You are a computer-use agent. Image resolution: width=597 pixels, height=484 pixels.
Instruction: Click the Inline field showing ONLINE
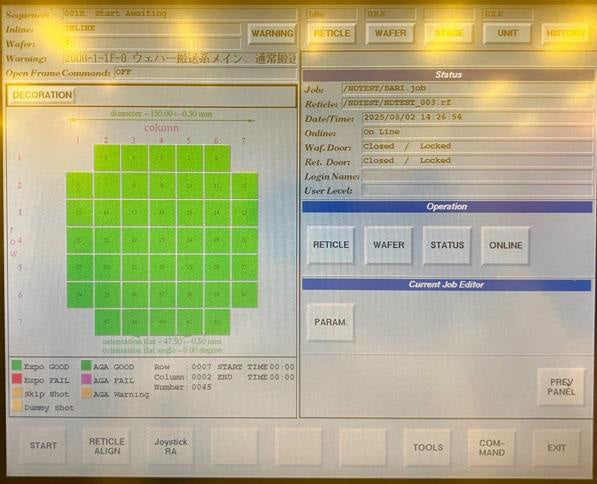[x=152, y=29]
